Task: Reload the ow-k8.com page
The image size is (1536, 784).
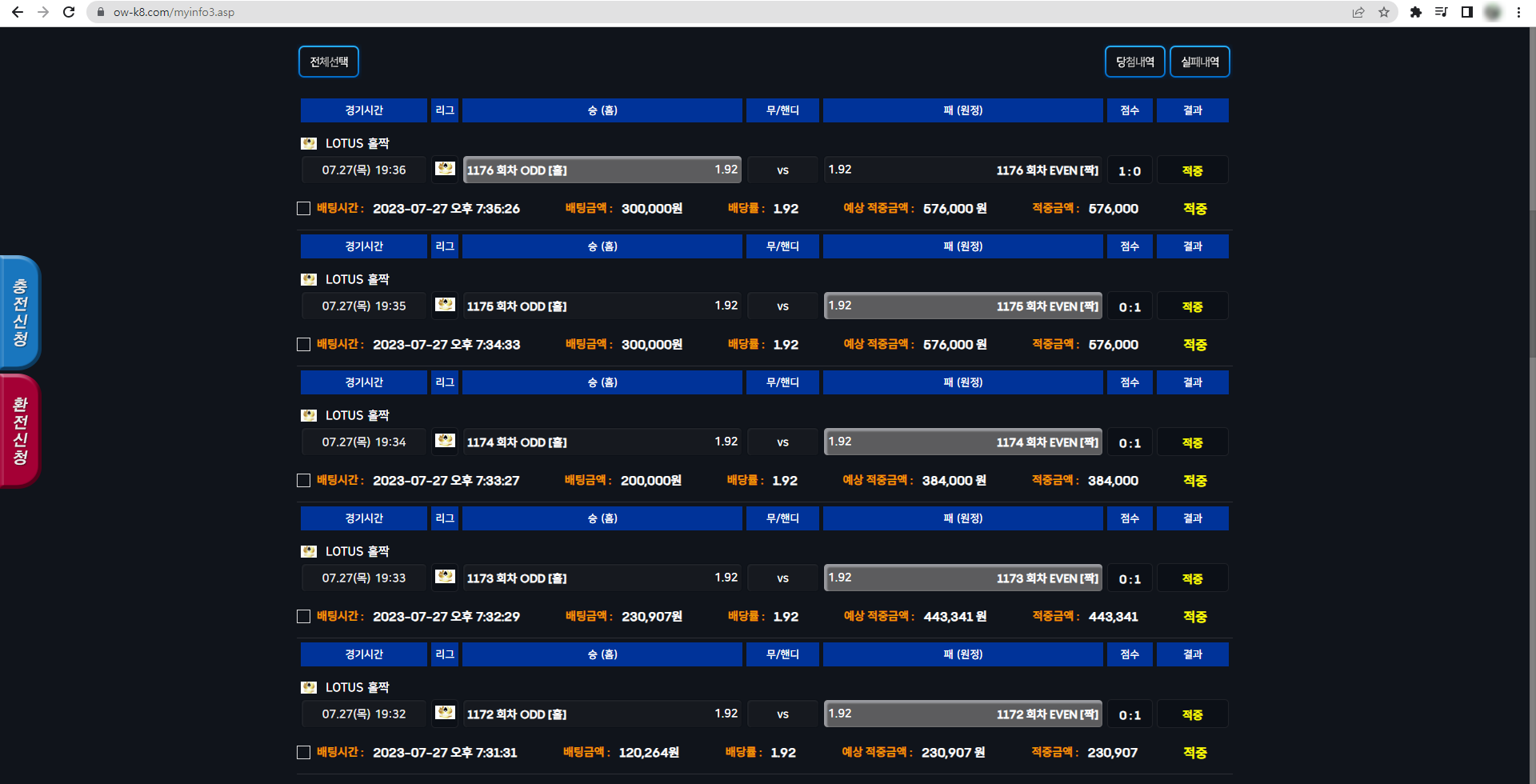Action: pyautogui.click(x=69, y=12)
